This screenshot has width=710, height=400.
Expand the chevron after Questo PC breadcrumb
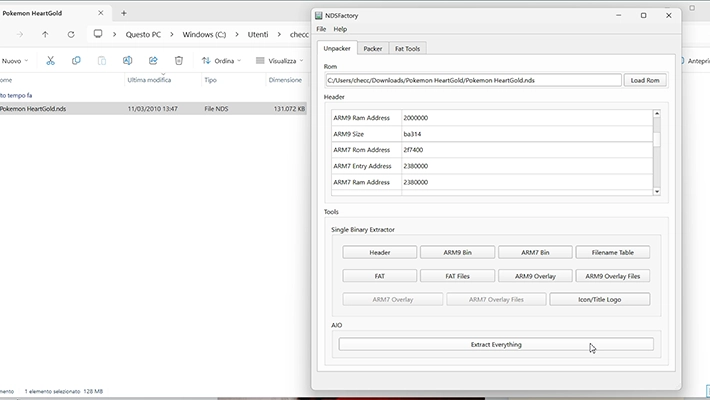172,34
